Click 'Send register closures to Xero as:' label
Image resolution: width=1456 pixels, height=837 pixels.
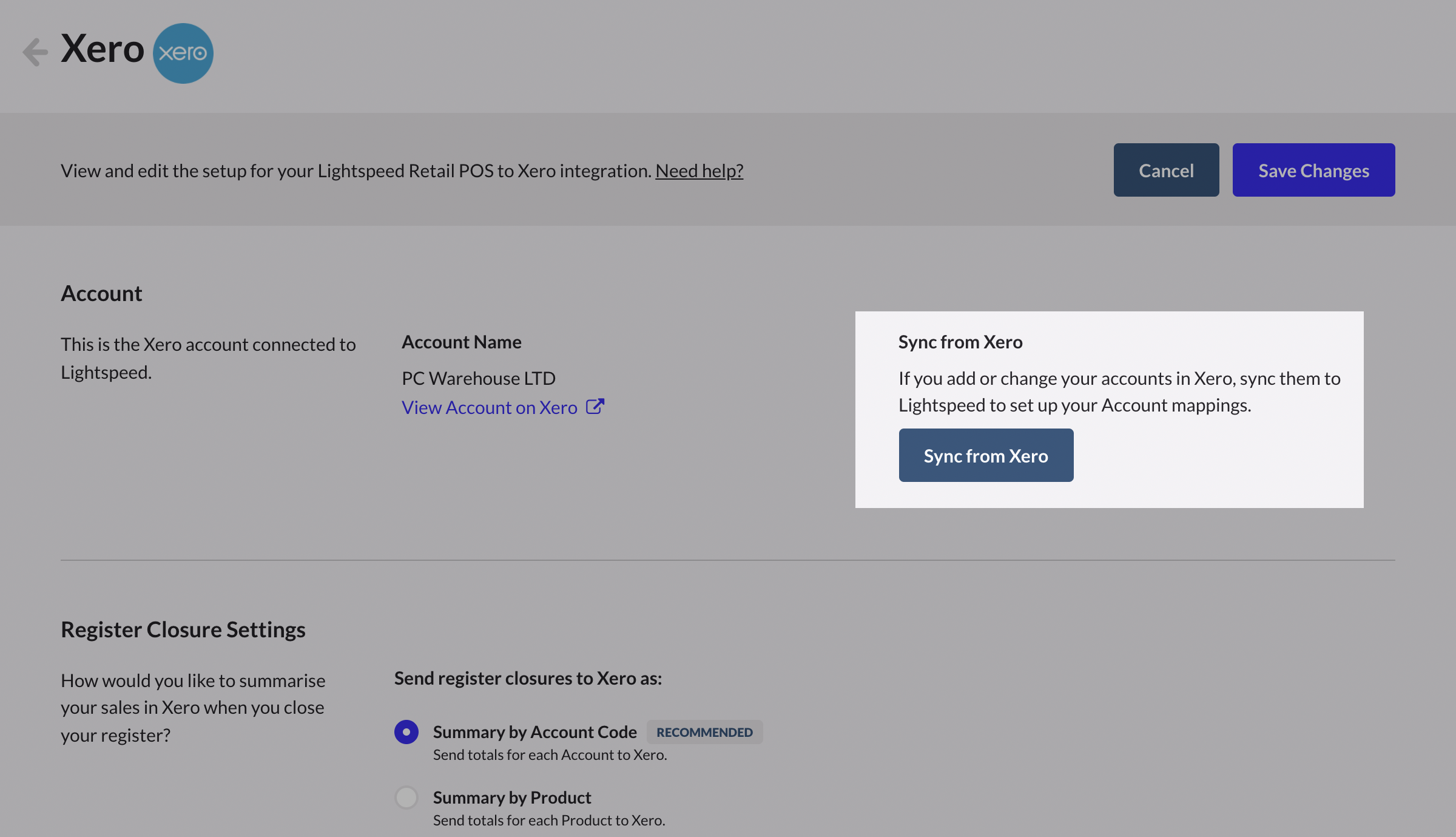pos(528,678)
